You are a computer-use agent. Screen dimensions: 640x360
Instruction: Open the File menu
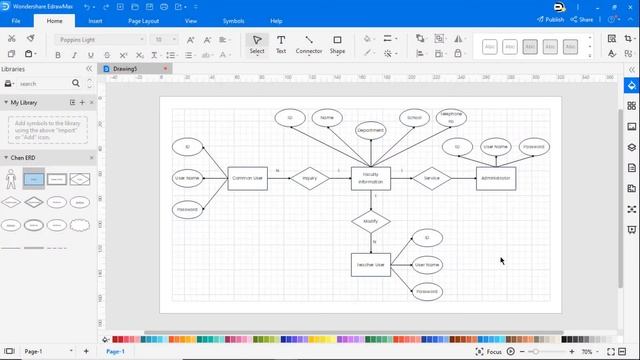tap(16, 21)
